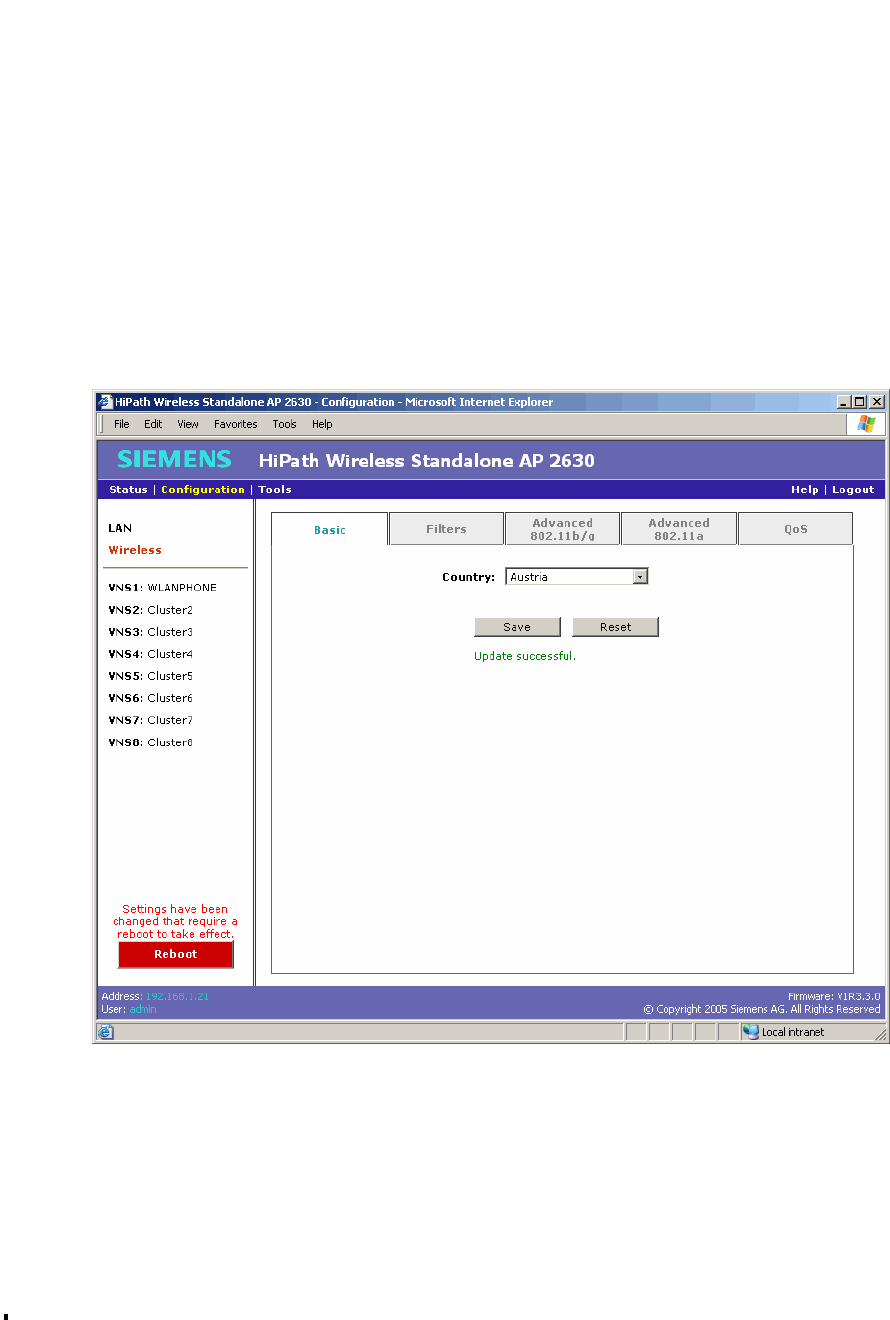This screenshot has width=890, height=1320.
Task: Open the File menu
Action: (x=121, y=424)
